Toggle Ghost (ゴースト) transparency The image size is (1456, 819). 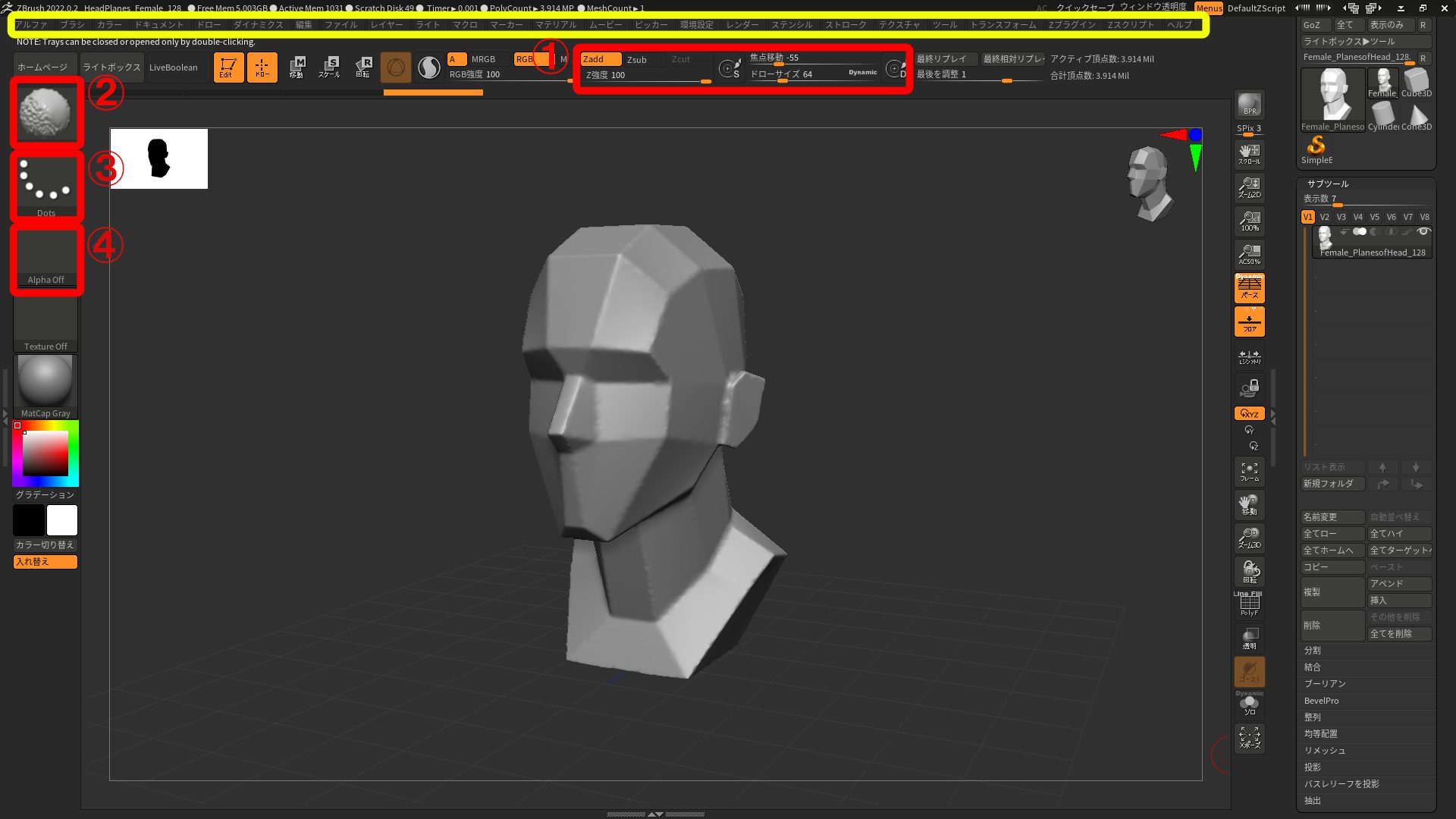1249,671
